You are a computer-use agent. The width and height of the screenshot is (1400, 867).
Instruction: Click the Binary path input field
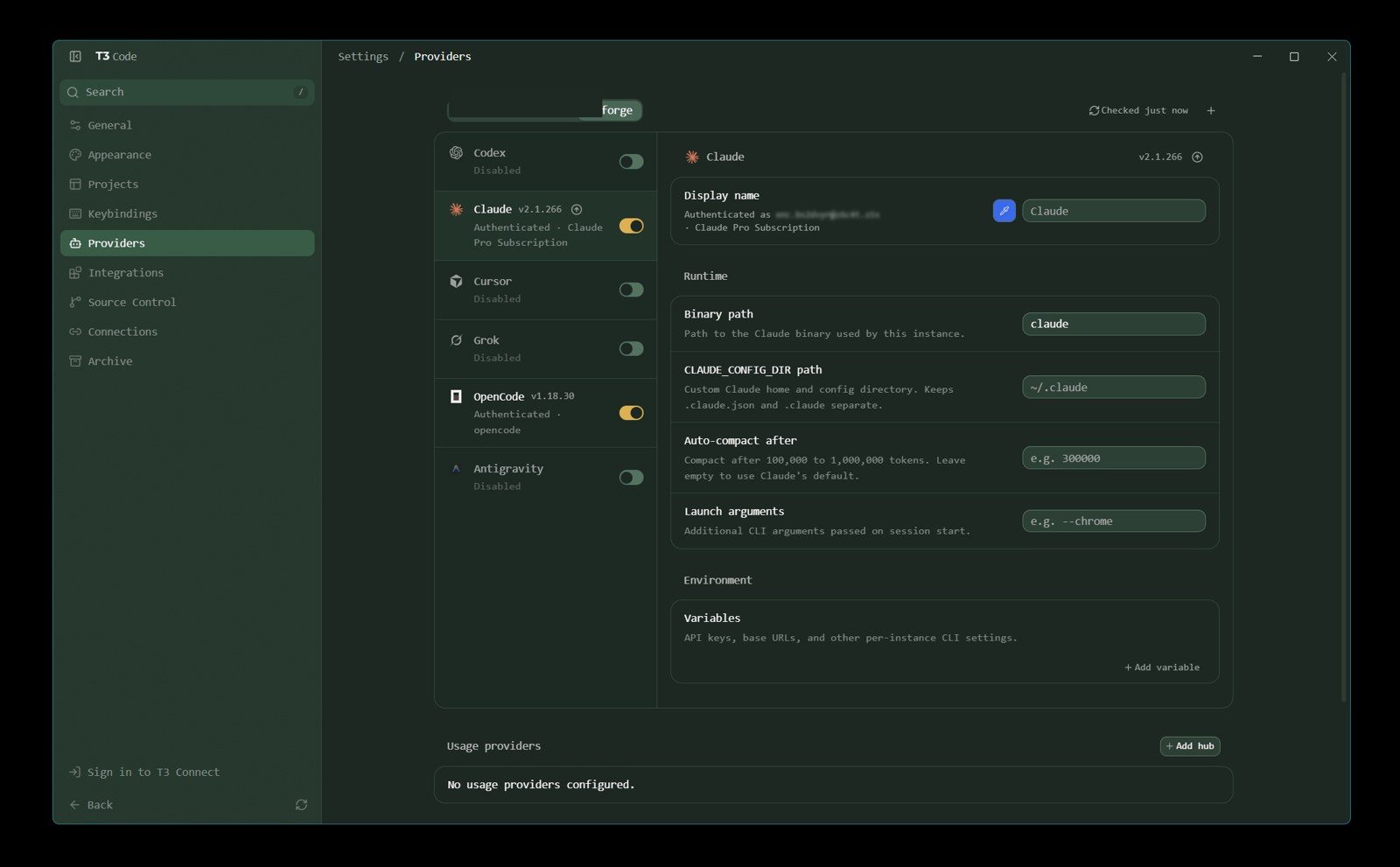1114,324
